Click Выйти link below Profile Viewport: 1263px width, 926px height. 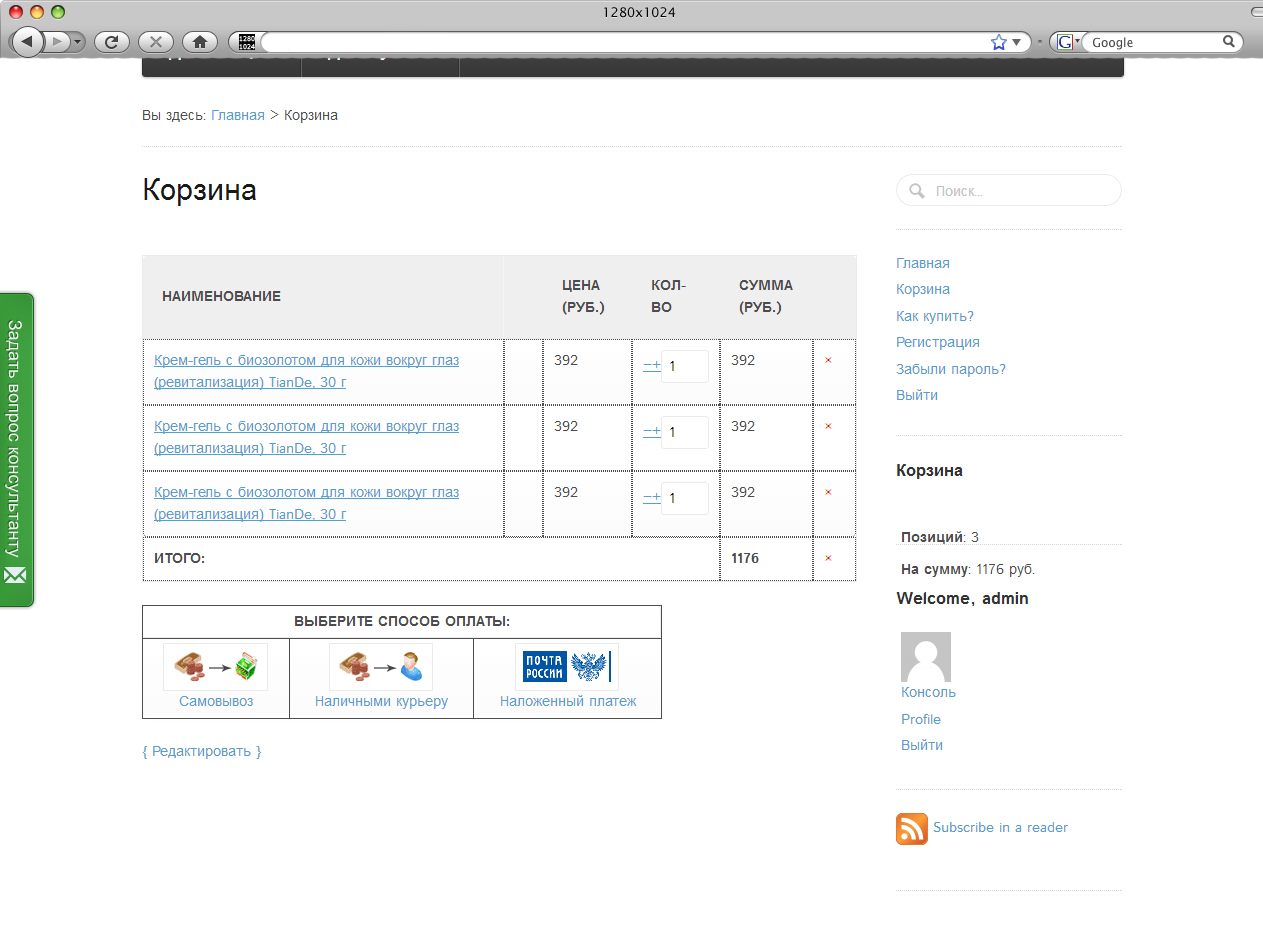click(922, 745)
